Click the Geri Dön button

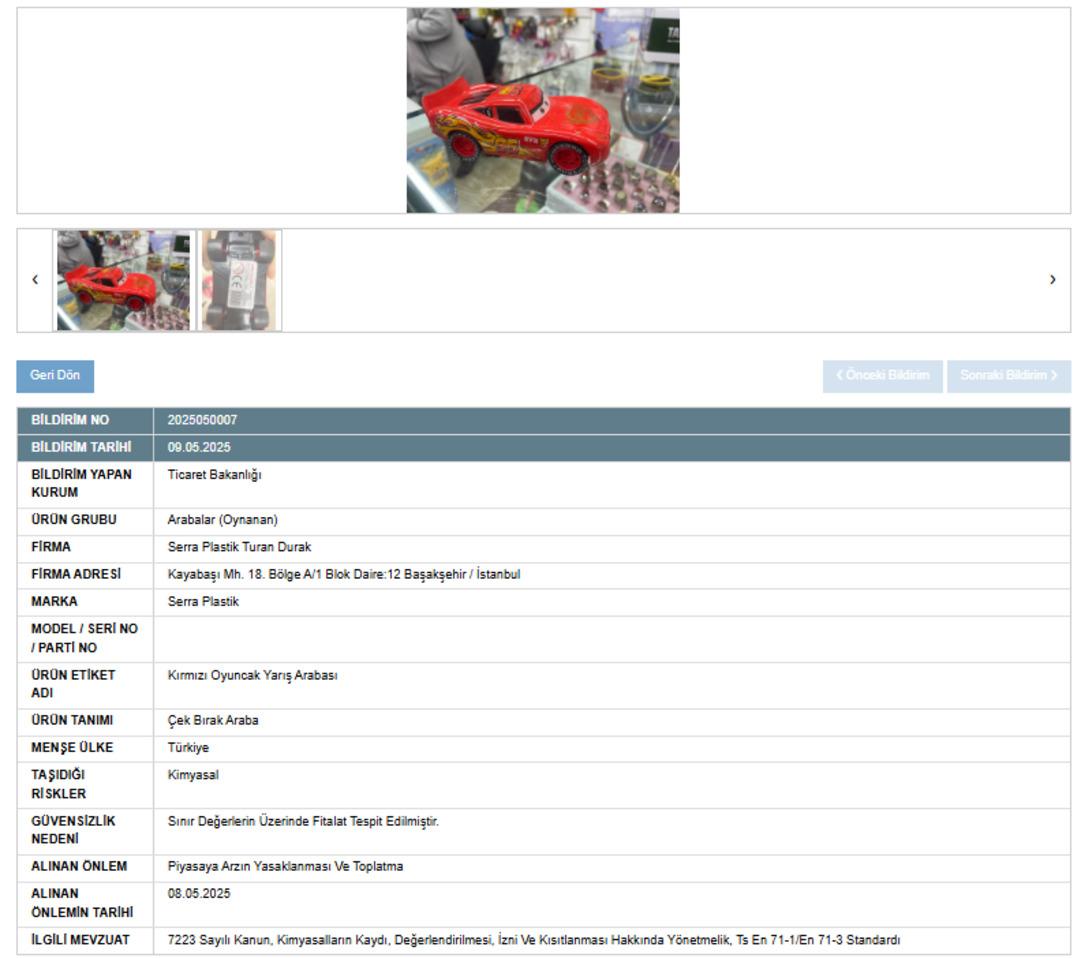pos(55,376)
